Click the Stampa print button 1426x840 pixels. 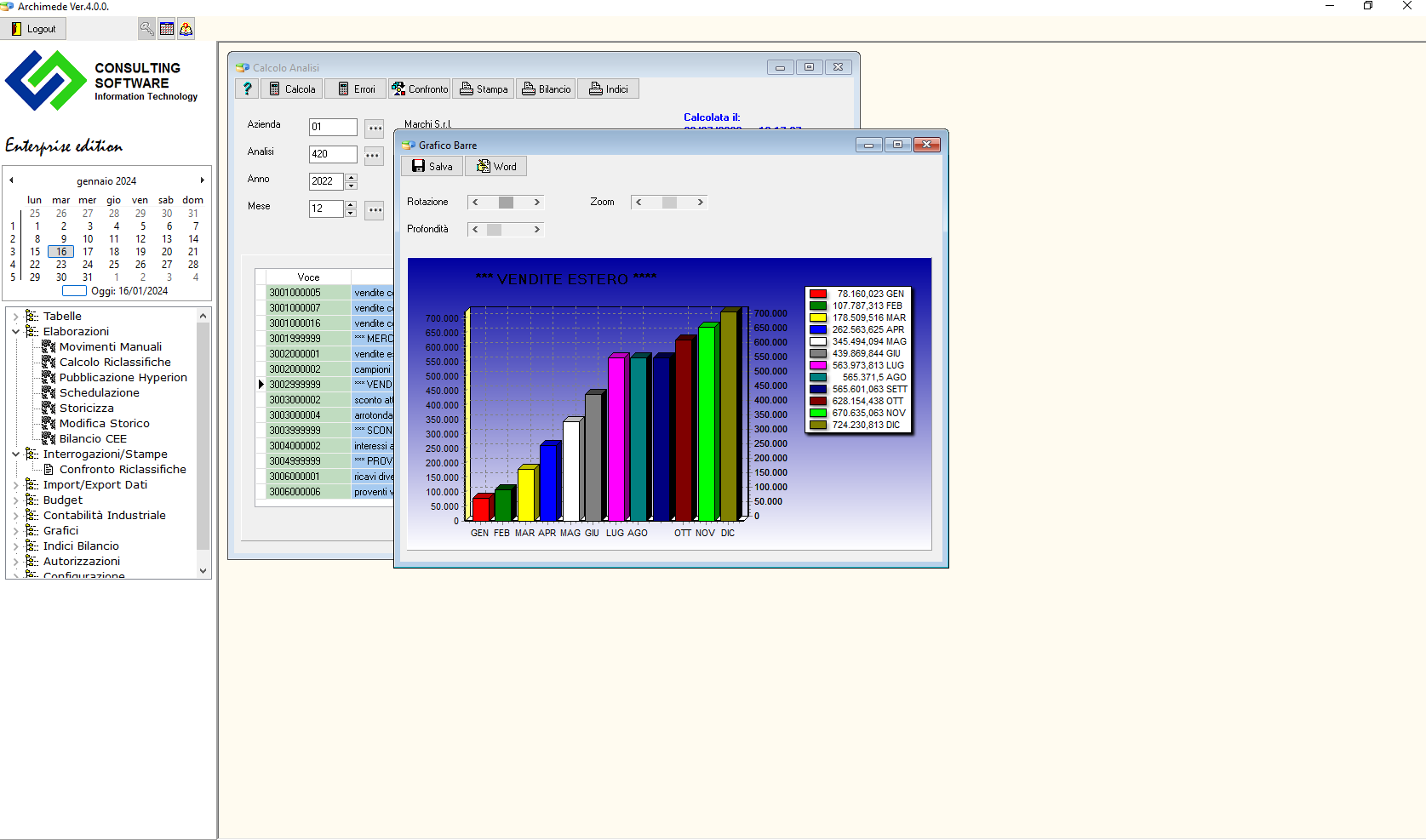pyautogui.click(x=484, y=89)
